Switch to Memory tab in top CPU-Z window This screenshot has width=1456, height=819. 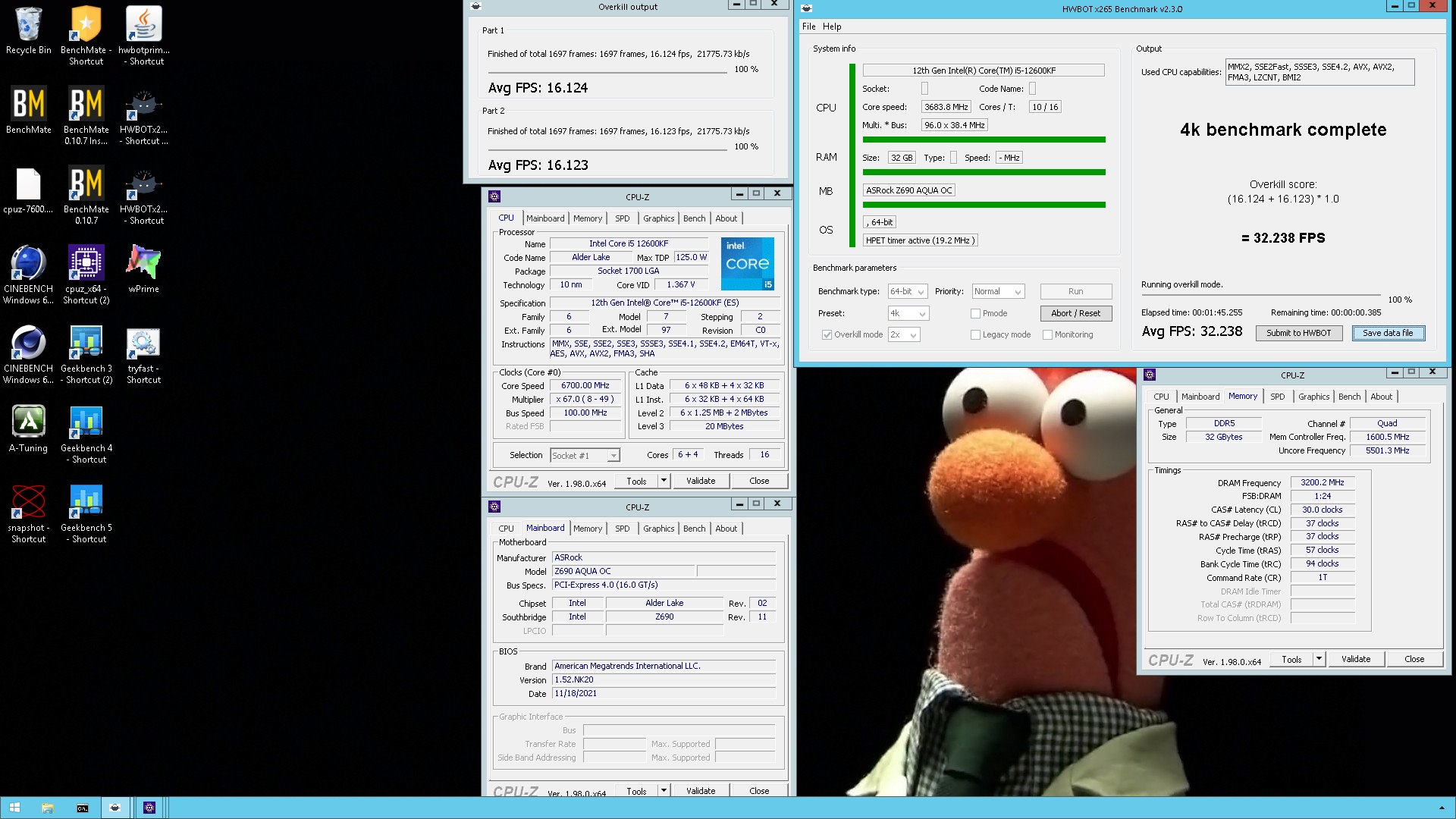[x=587, y=218]
